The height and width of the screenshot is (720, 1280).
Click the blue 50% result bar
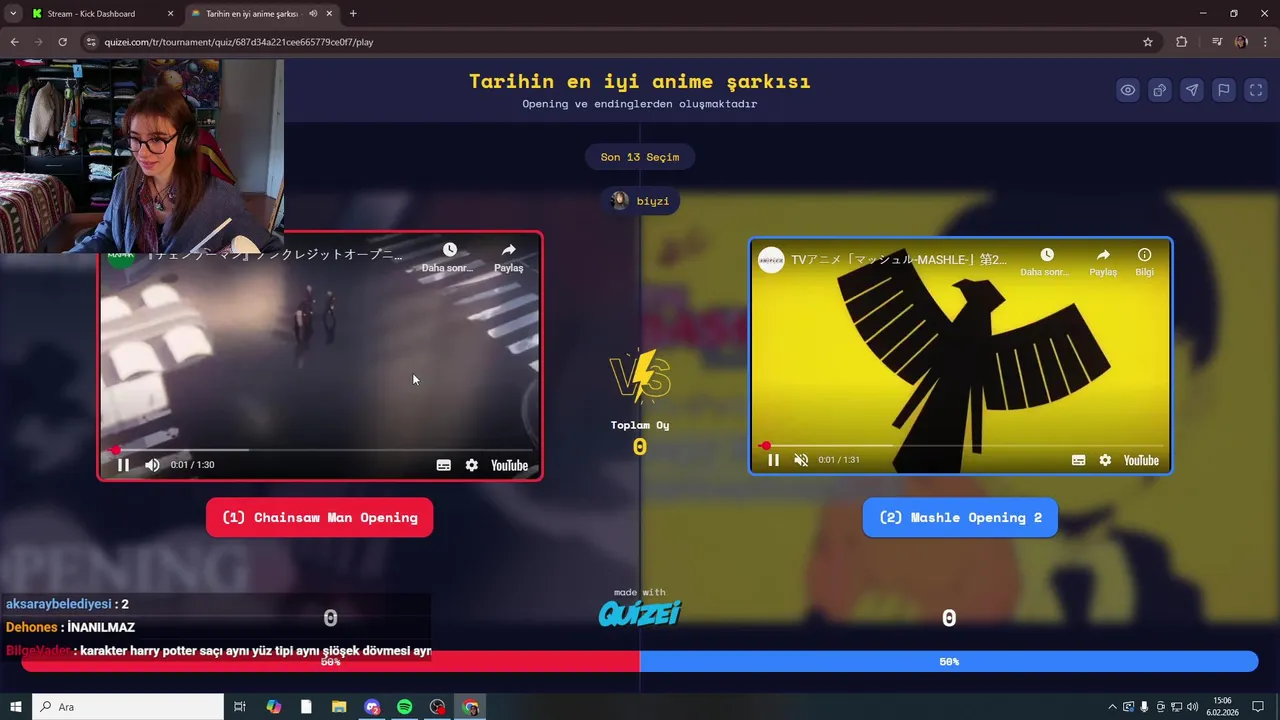(x=949, y=662)
